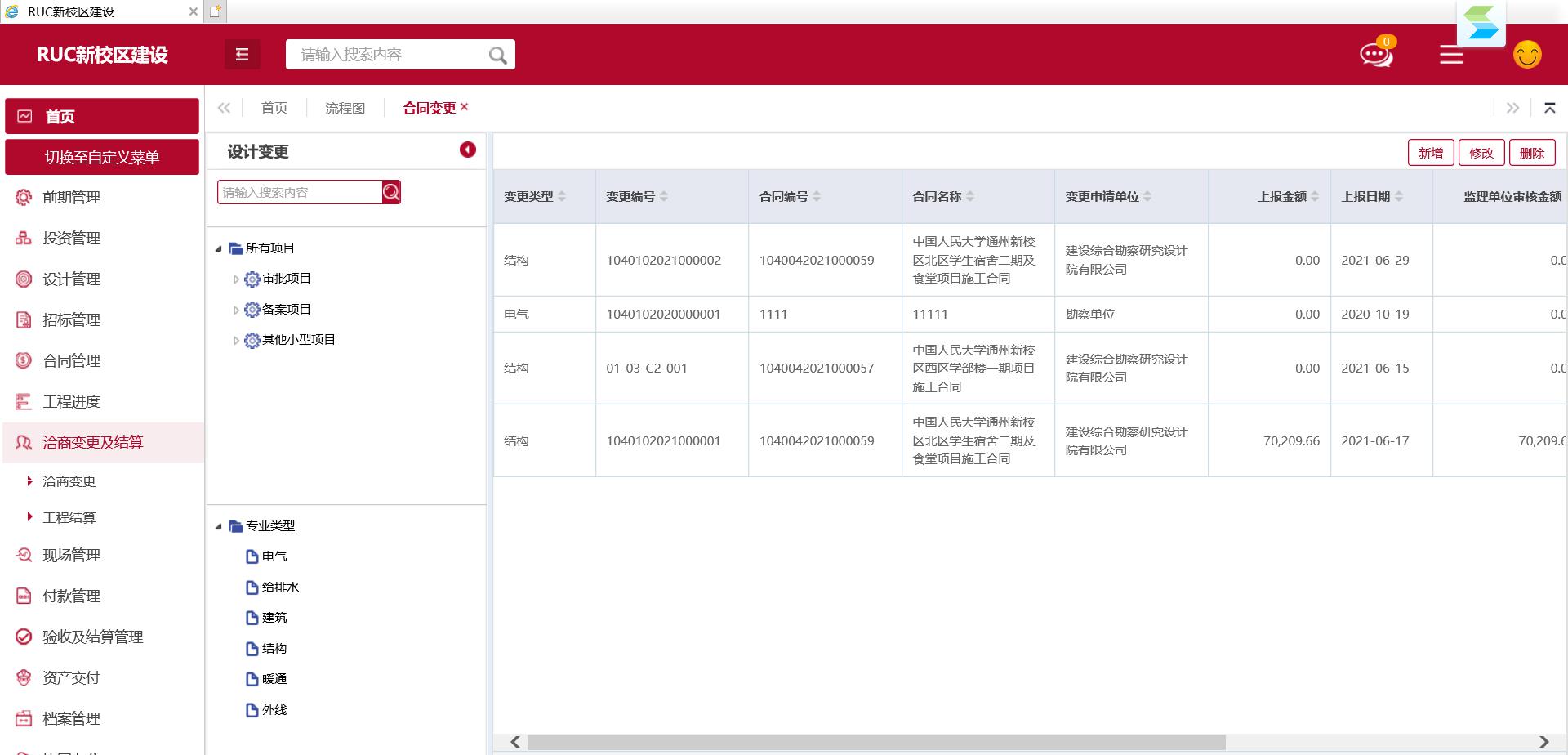
Task: Click the 新增 button
Action: pos(1430,153)
